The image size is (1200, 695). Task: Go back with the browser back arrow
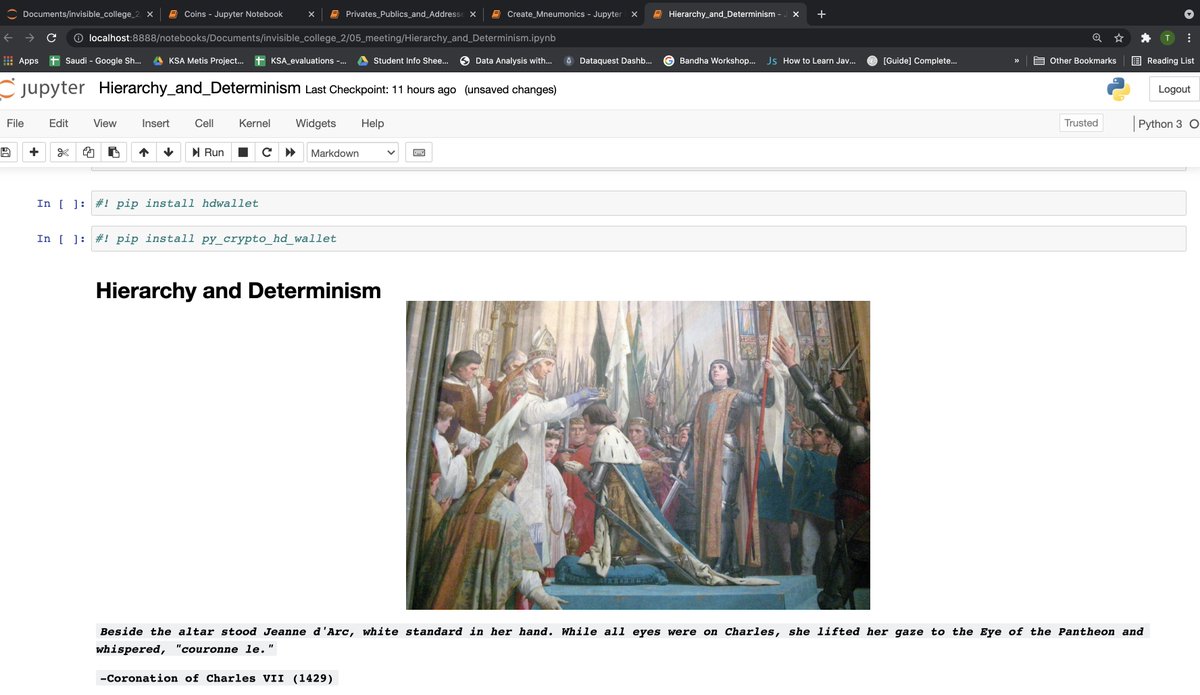point(10,37)
